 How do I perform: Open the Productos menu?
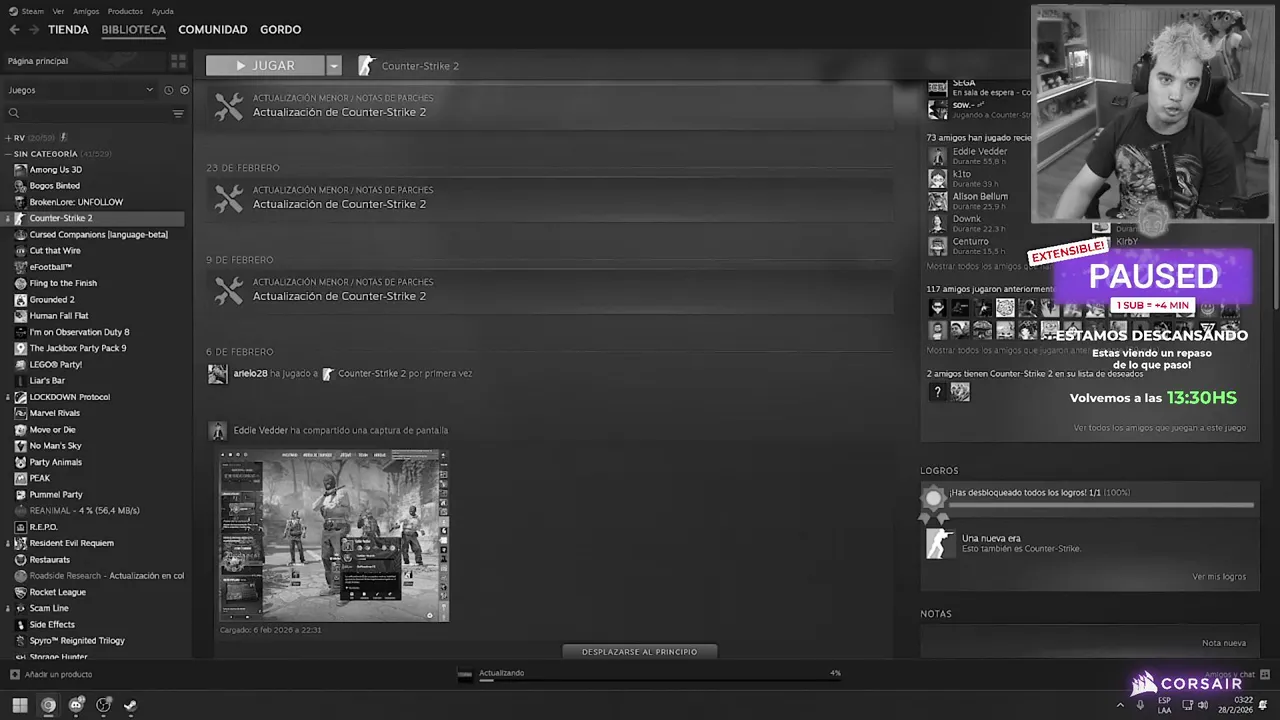pos(125,11)
